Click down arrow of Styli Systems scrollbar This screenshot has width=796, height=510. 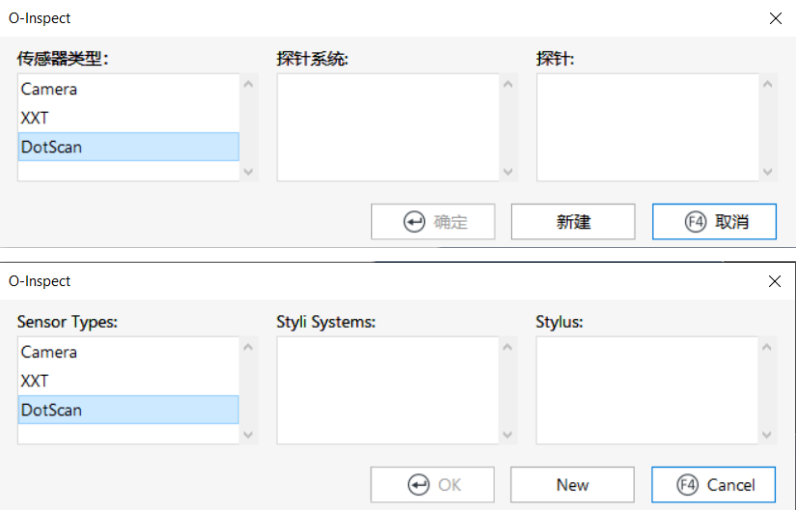tap(508, 434)
